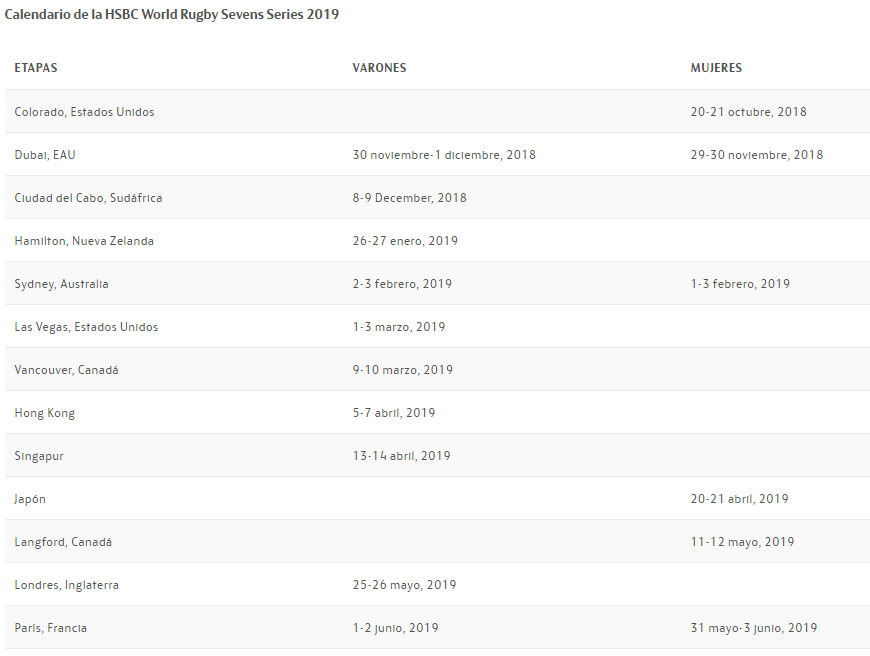The image size is (870, 656).
Task: Select the 30 noviembre-1 diciembre, 2018 date
Action: pos(444,155)
